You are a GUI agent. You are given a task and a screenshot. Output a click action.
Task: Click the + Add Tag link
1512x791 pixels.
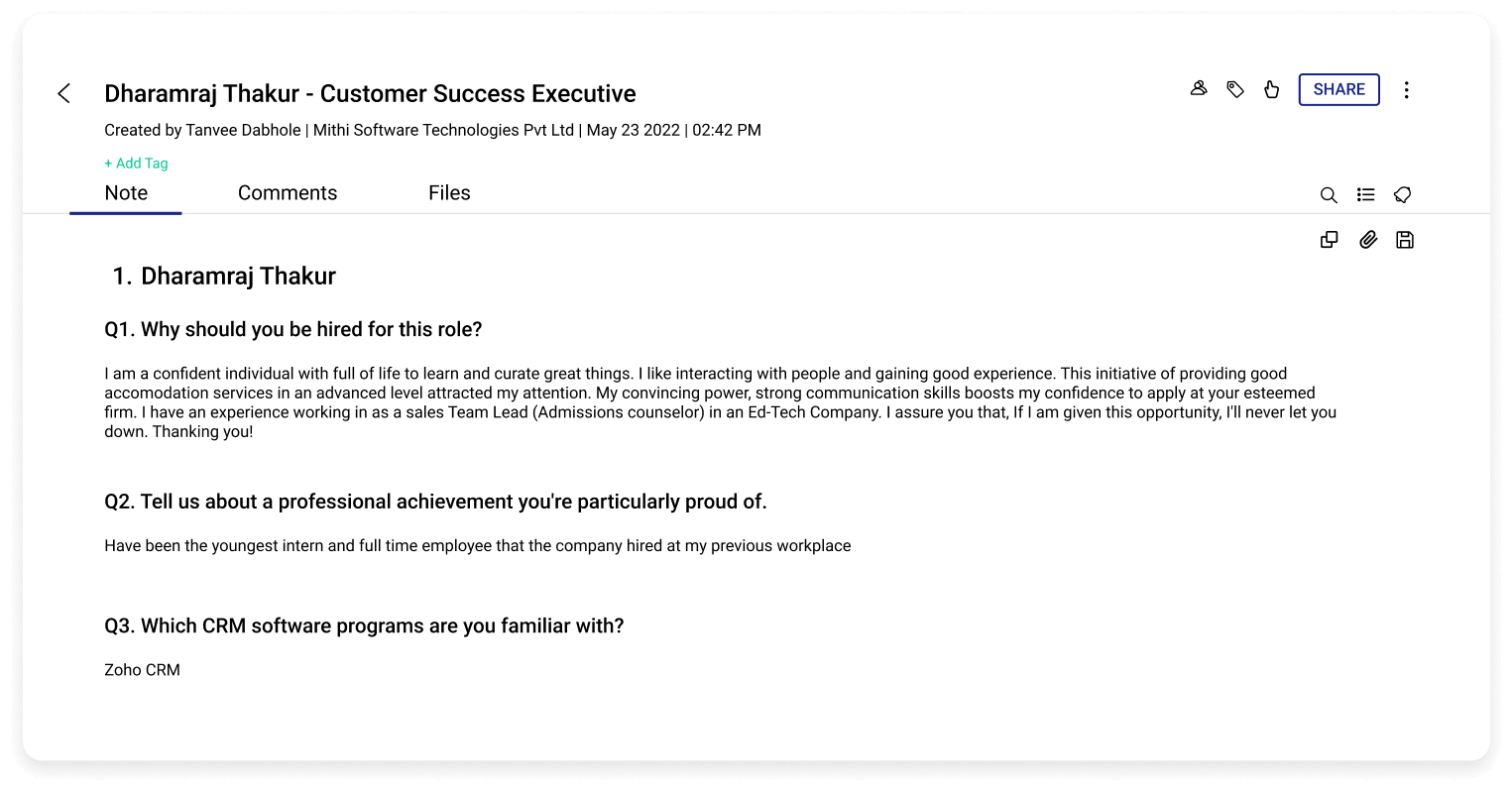[136, 163]
